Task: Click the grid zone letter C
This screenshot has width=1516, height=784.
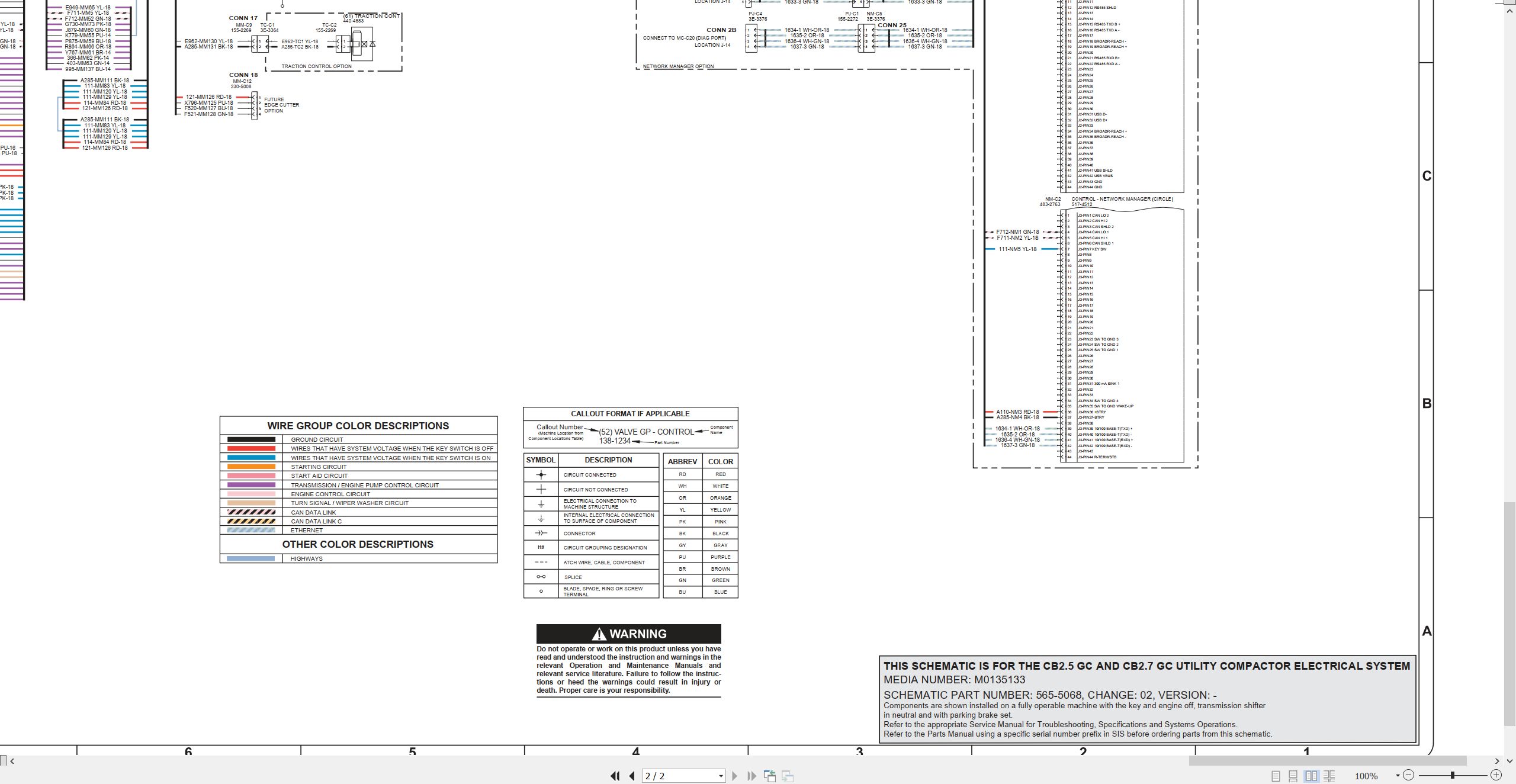Action: (x=1427, y=176)
